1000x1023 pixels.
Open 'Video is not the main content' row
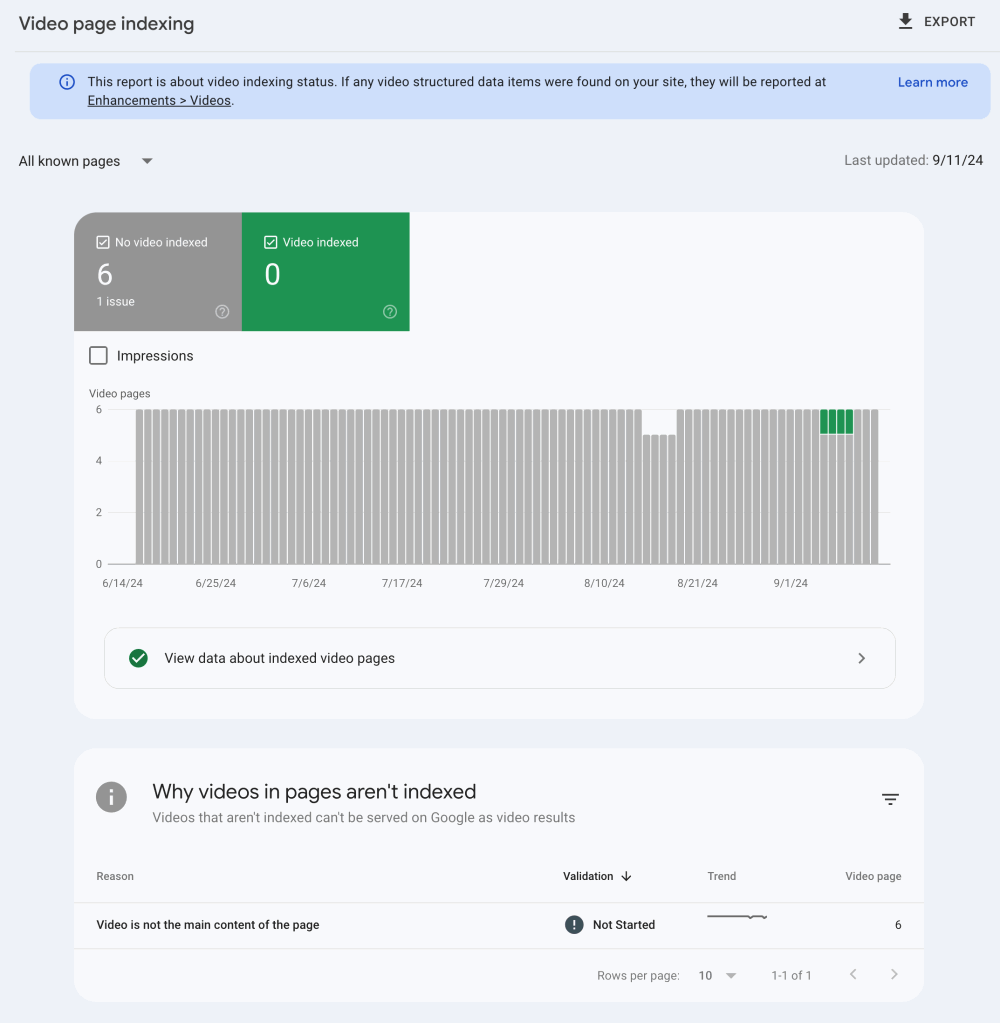[499, 925]
